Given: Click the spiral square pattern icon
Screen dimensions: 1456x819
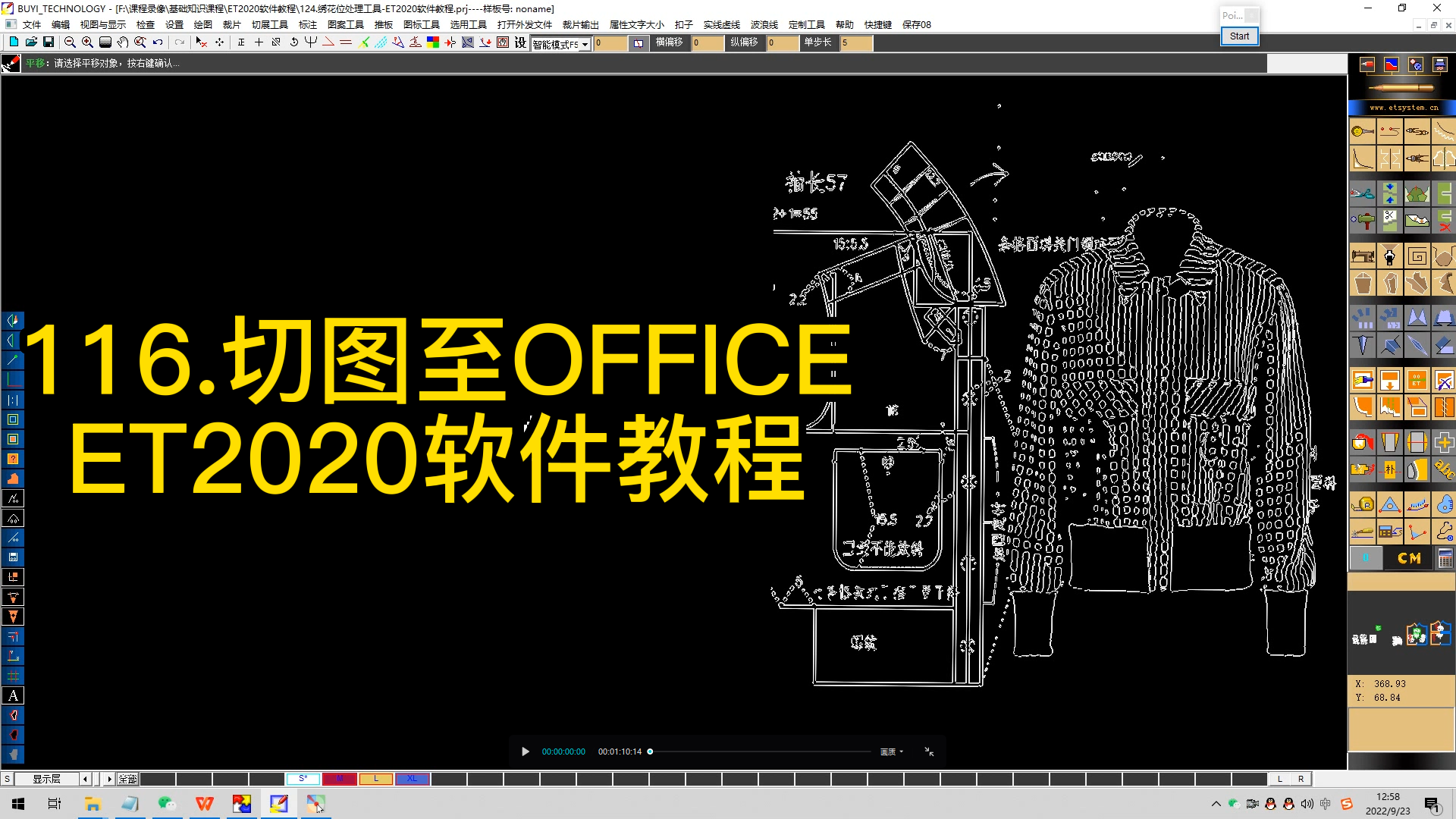Looking at the screenshot, I should coord(1417,256).
